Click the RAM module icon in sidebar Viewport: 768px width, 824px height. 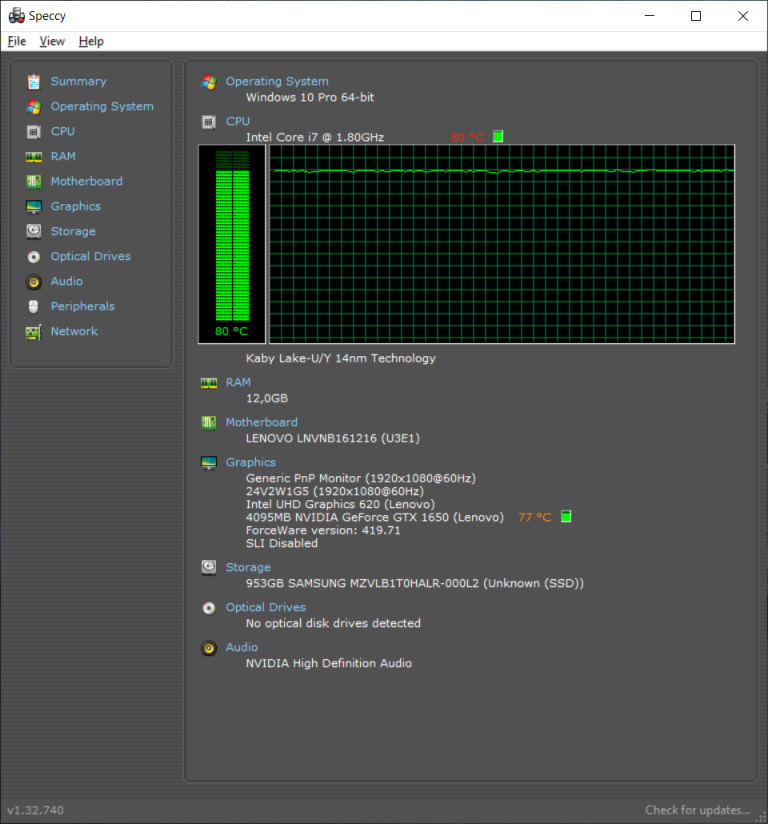click(x=34, y=157)
